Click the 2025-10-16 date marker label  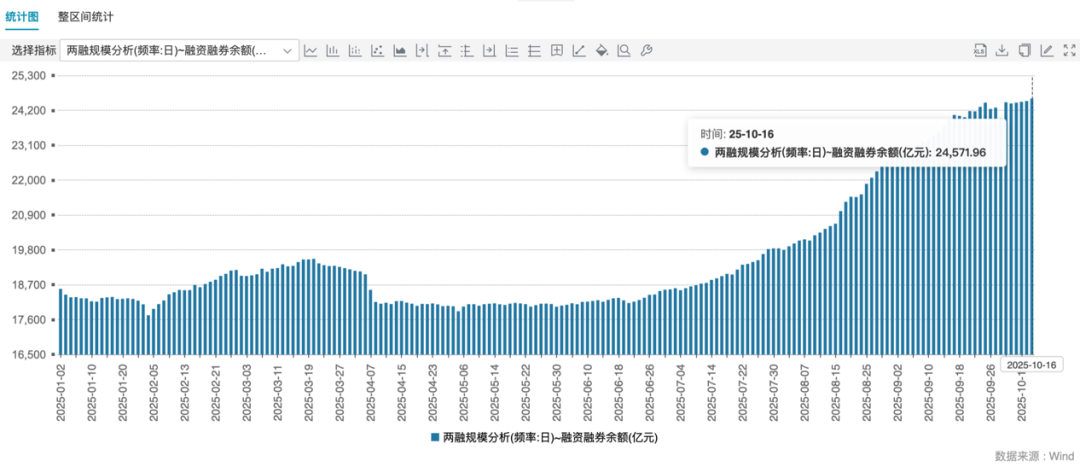pyautogui.click(x=1031, y=365)
